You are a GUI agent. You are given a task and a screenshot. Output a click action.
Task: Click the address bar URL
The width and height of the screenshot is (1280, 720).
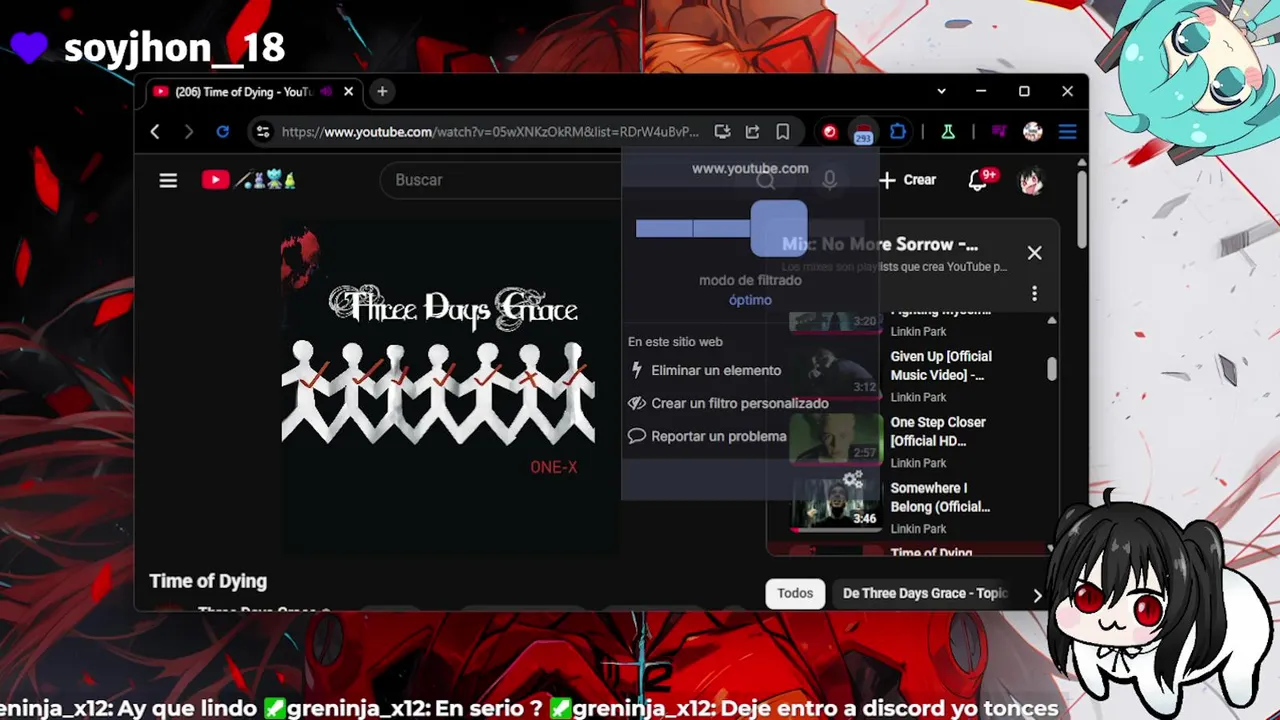[x=490, y=132]
